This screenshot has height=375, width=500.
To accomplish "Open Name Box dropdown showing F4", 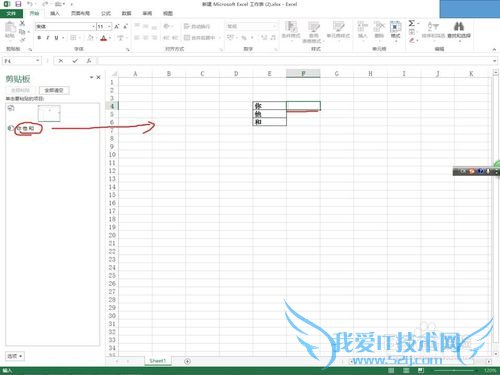I will click(38, 61).
